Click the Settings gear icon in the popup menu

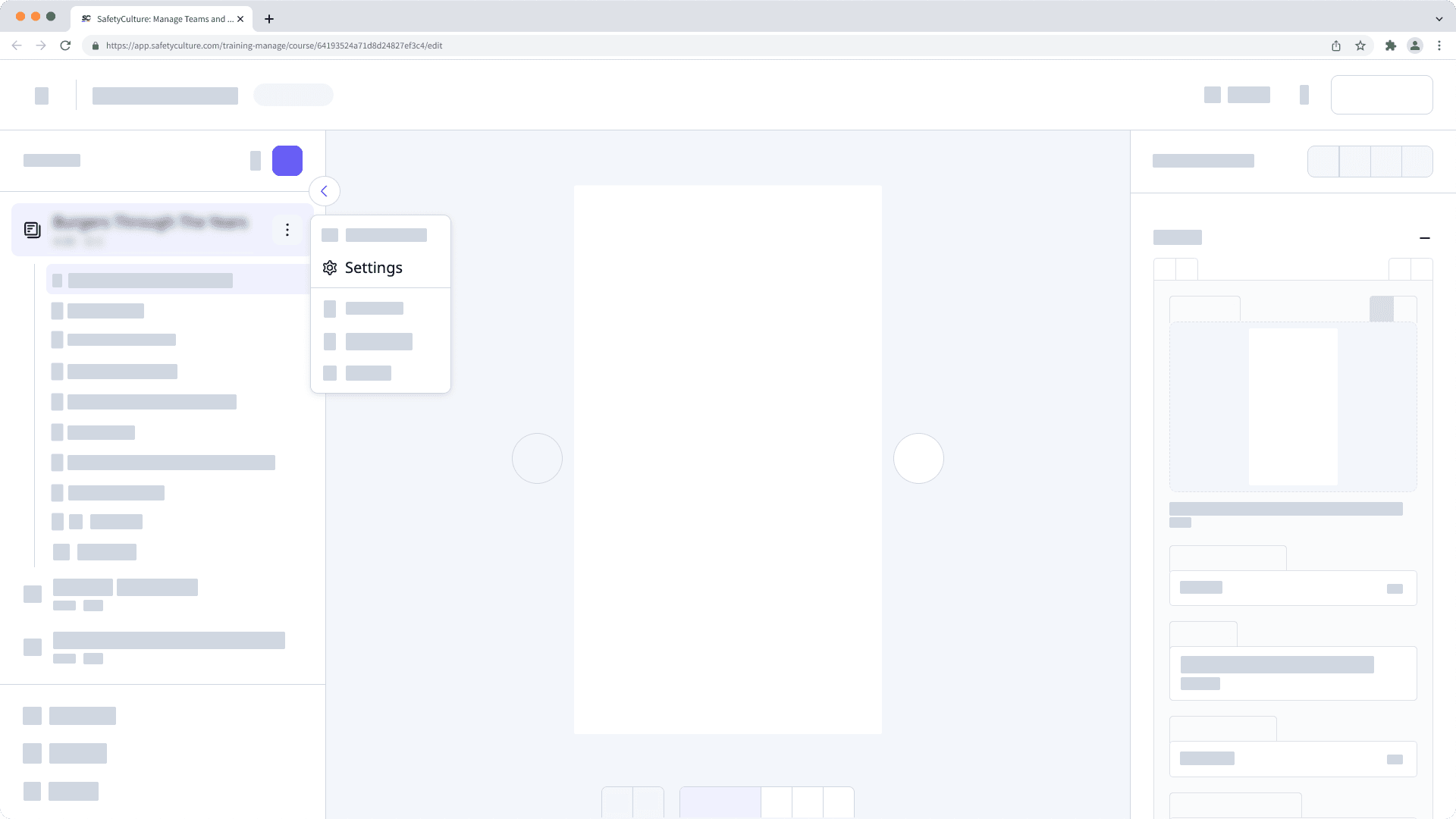pyautogui.click(x=329, y=268)
